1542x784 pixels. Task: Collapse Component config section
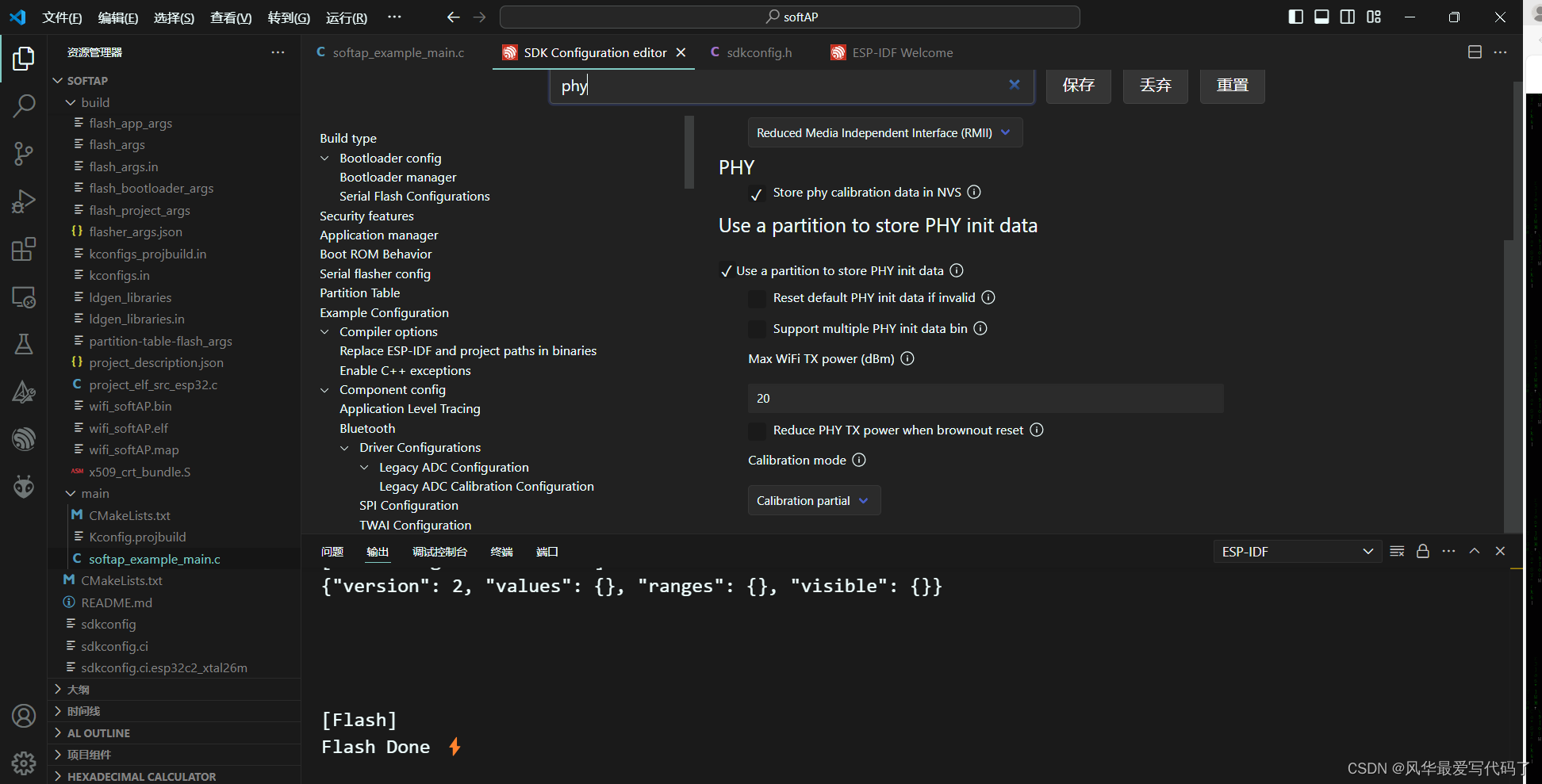tap(324, 390)
